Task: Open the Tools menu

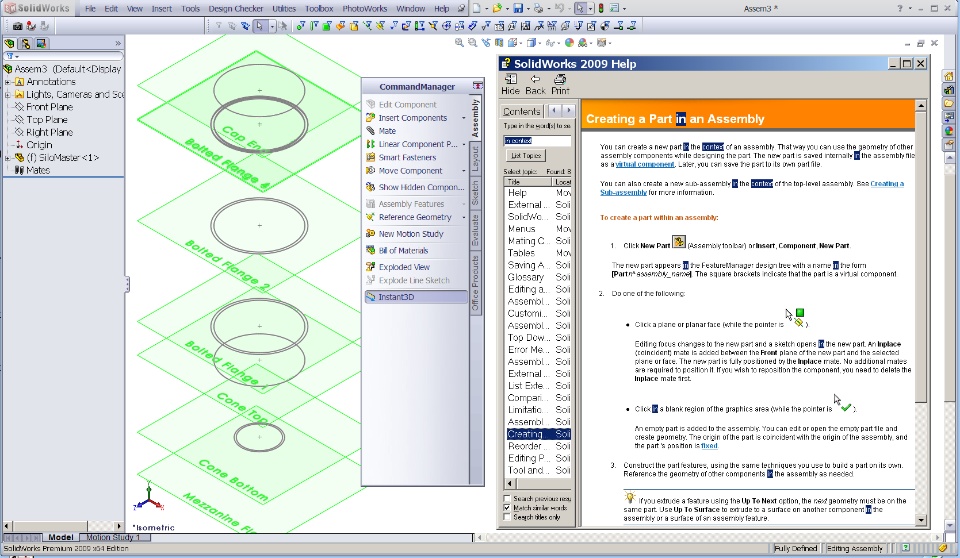Action: [x=190, y=9]
